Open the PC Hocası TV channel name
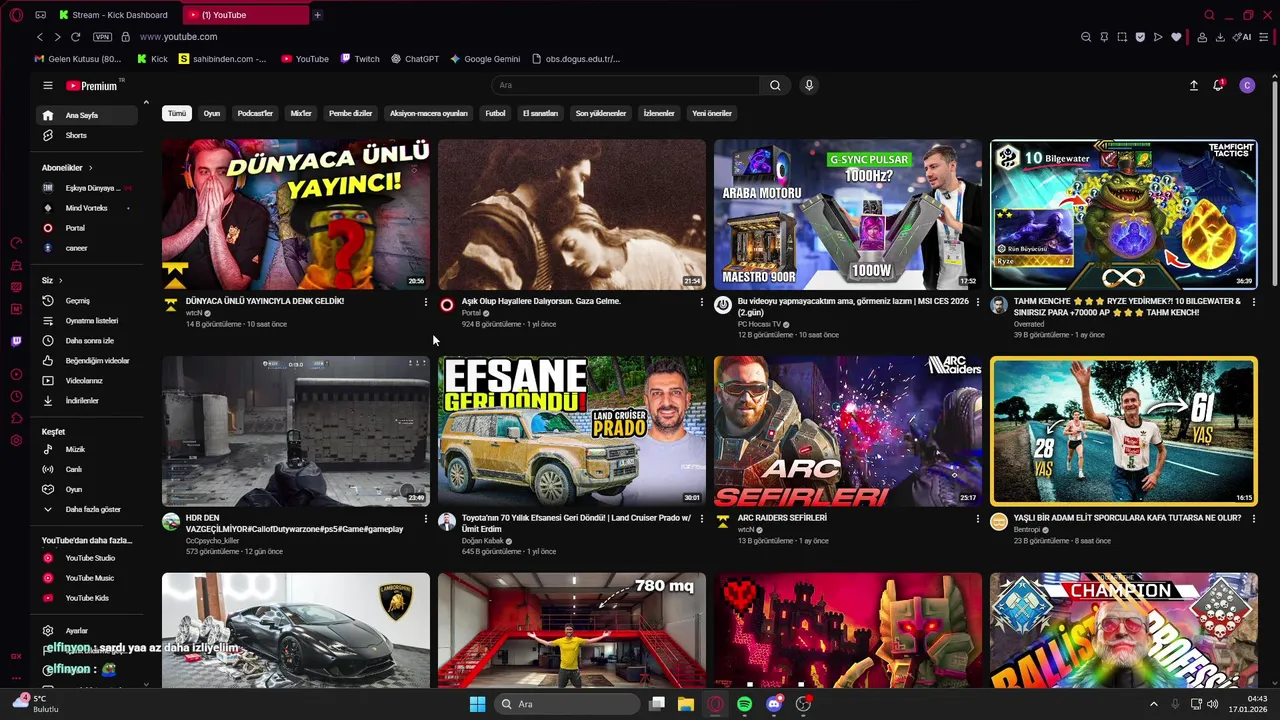Screen dimensions: 1280x720 pyautogui.click(x=759, y=324)
